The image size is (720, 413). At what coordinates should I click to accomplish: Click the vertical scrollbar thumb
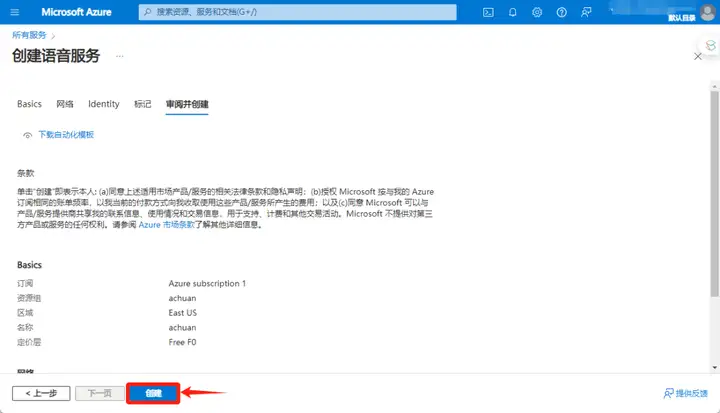[x=714, y=193]
